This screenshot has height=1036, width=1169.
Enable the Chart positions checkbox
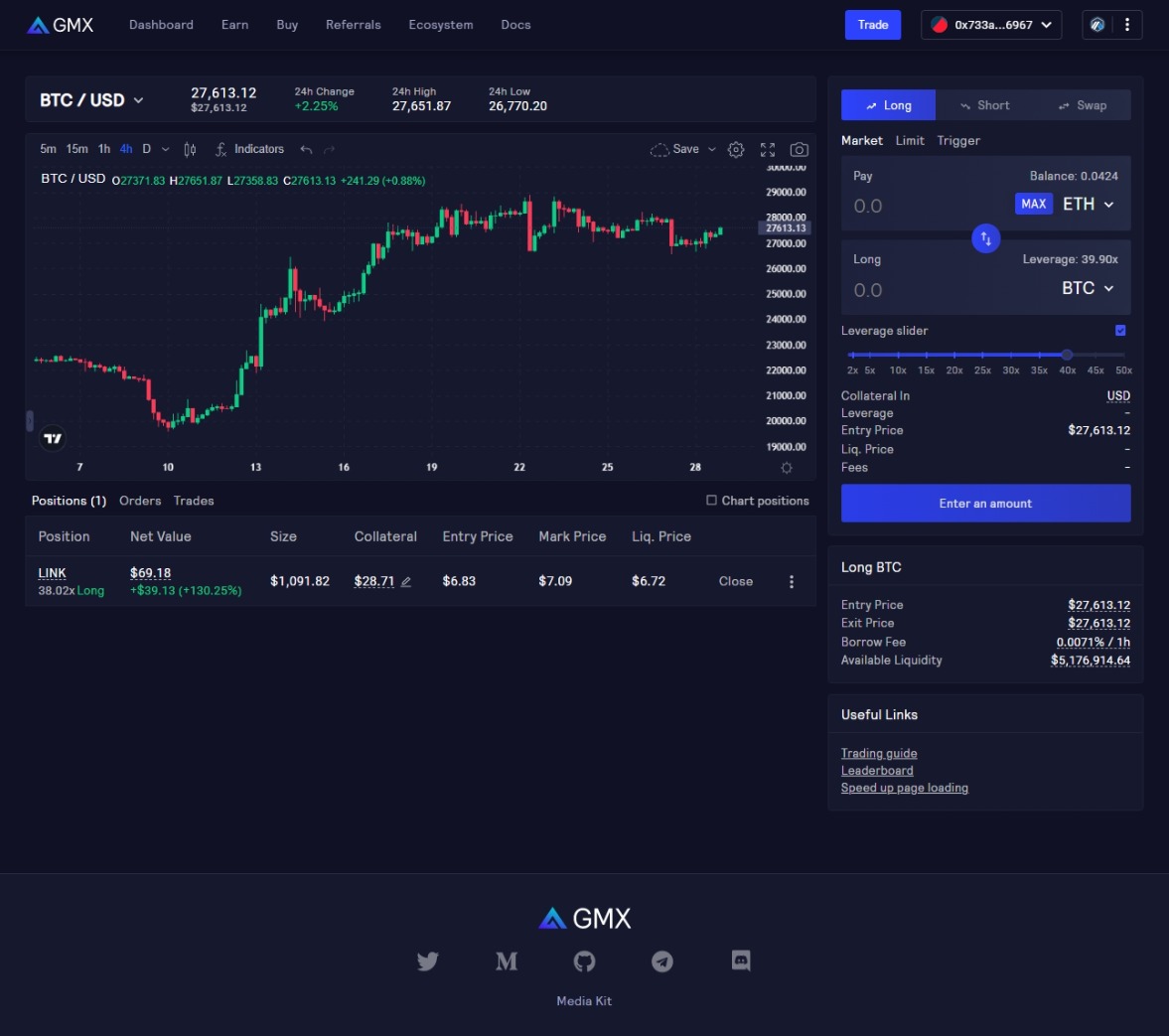coord(710,501)
